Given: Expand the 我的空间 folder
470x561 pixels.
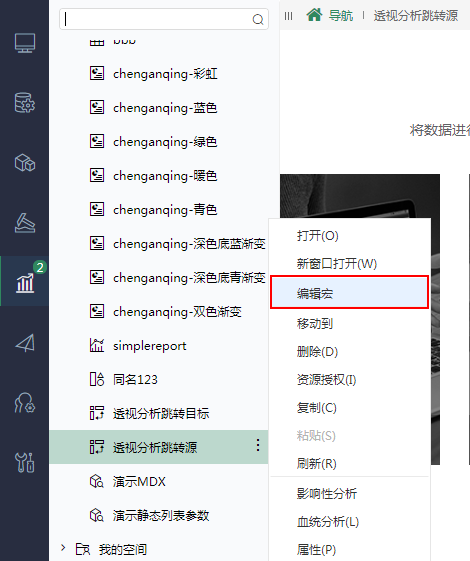Looking at the screenshot, I should (x=63, y=548).
